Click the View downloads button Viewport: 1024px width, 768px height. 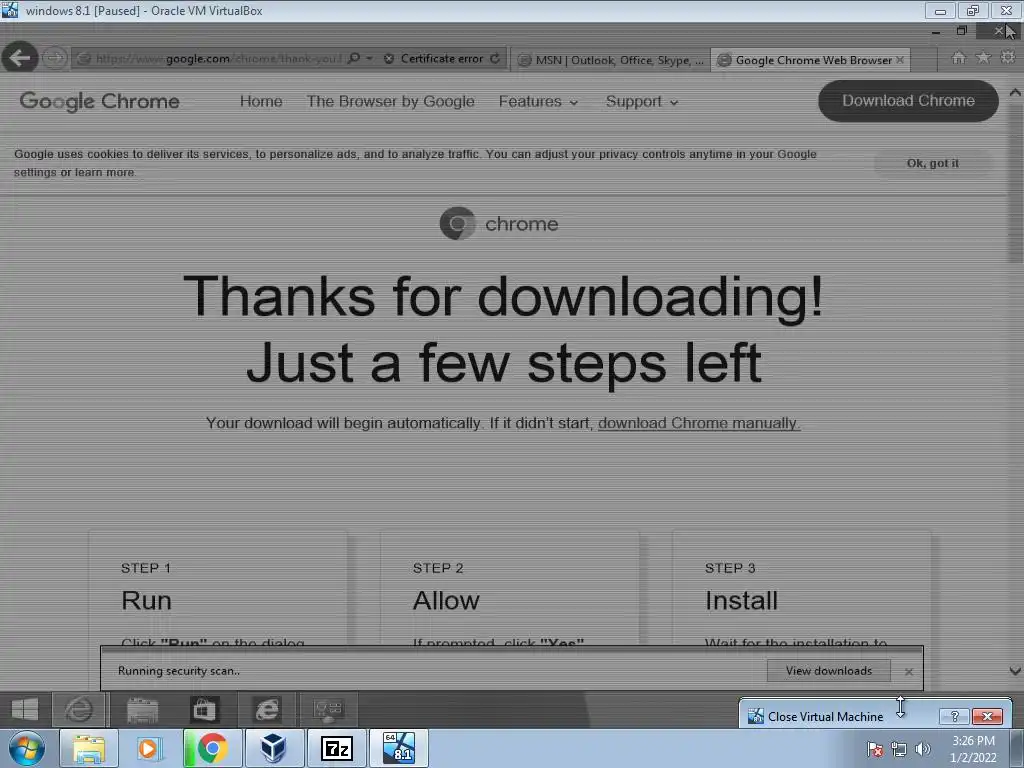829,671
